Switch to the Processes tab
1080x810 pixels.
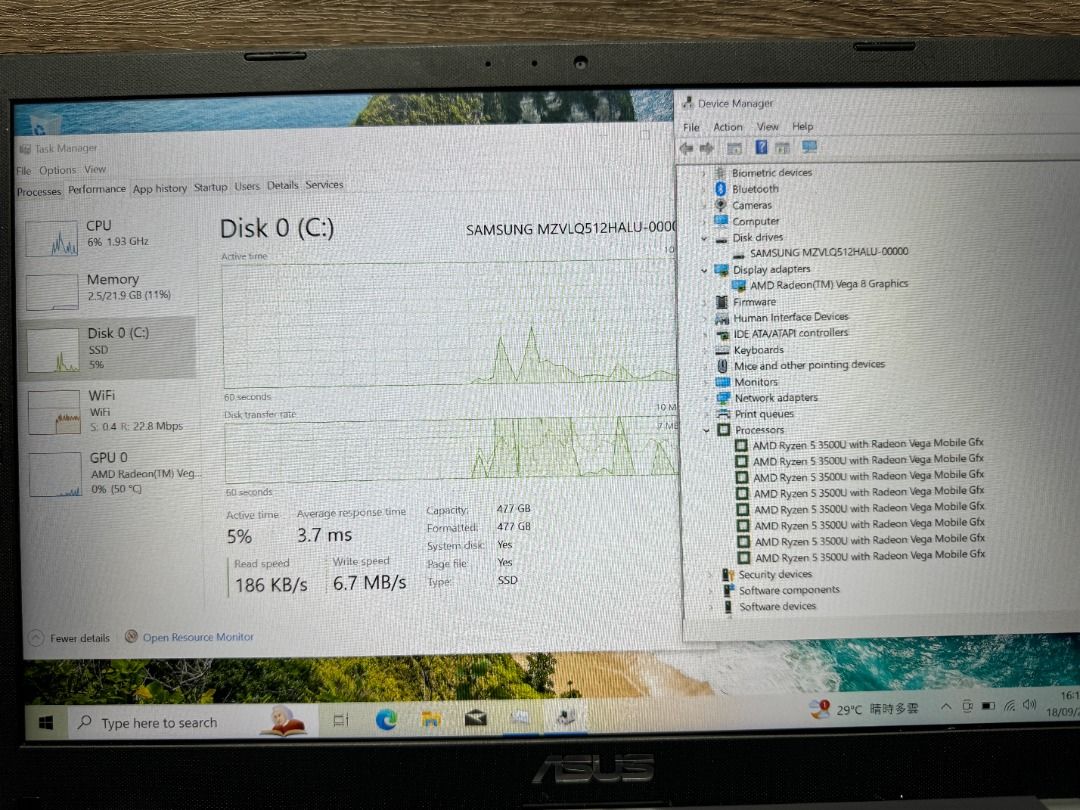[x=38, y=190]
